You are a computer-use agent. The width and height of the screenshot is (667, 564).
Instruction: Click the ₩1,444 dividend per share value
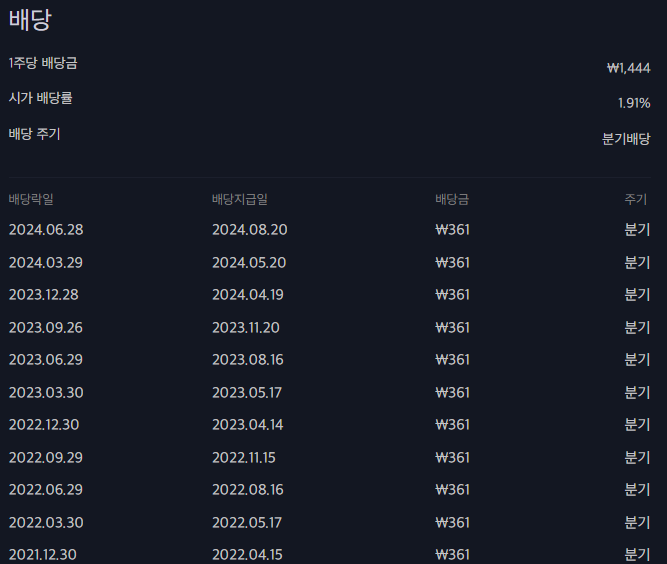[x=629, y=68]
